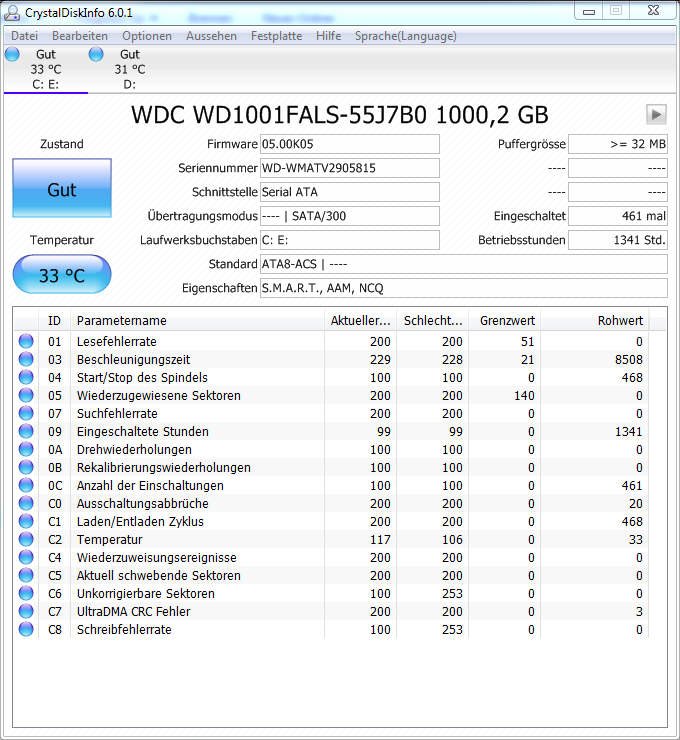This screenshot has width=680, height=740.
Task: Select the Schreibfehlerrate parameter name
Action: click(x=124, y=630)
